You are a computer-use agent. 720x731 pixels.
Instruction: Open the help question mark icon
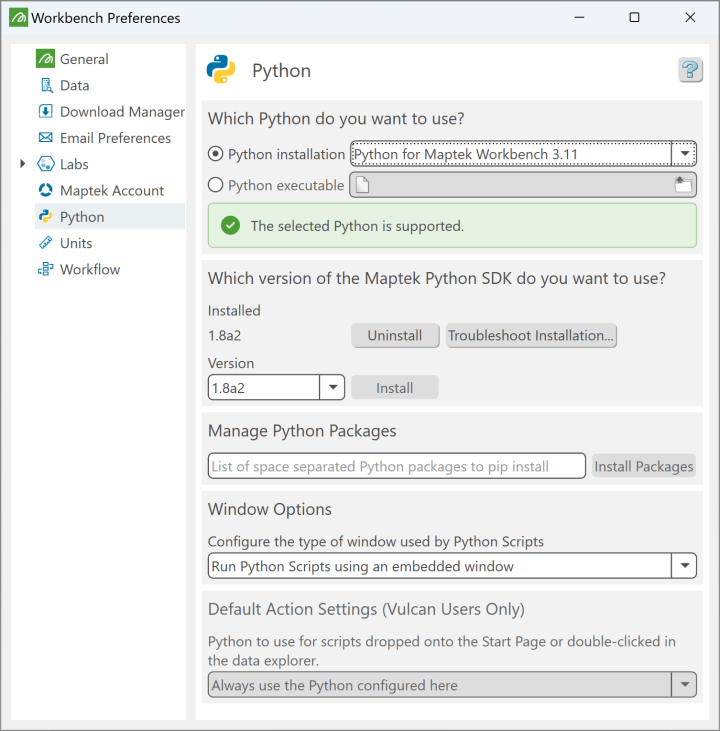coord(690,70)
